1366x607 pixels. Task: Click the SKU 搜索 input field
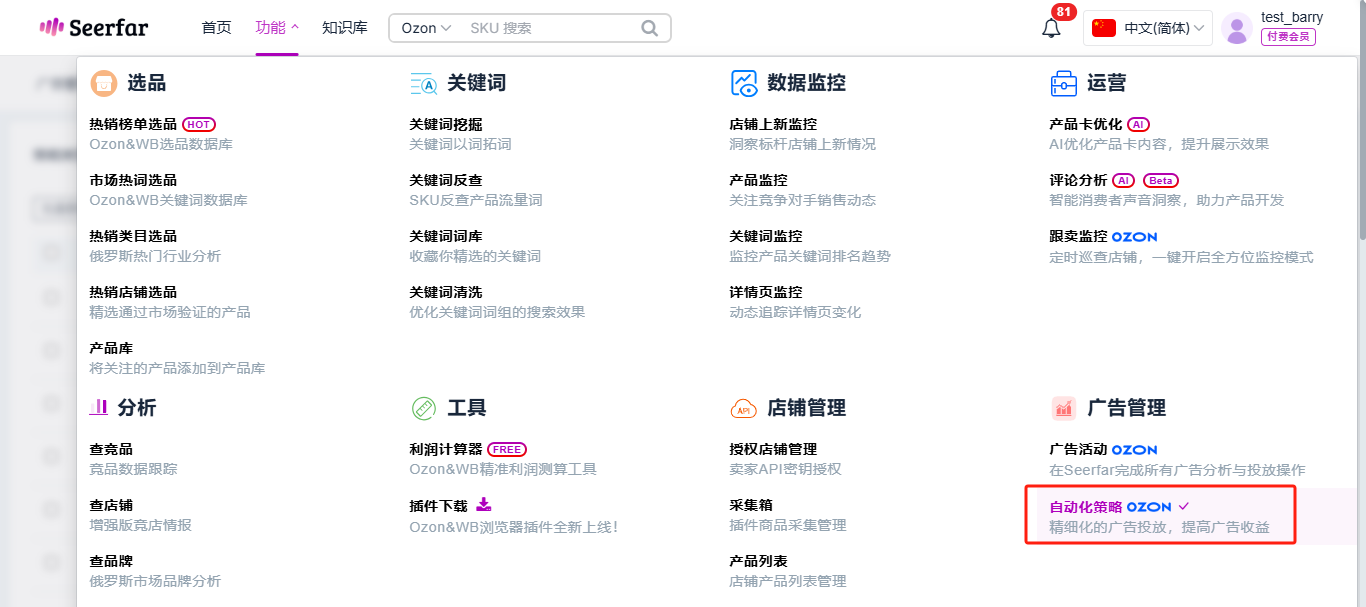click(x=550, y=28)
